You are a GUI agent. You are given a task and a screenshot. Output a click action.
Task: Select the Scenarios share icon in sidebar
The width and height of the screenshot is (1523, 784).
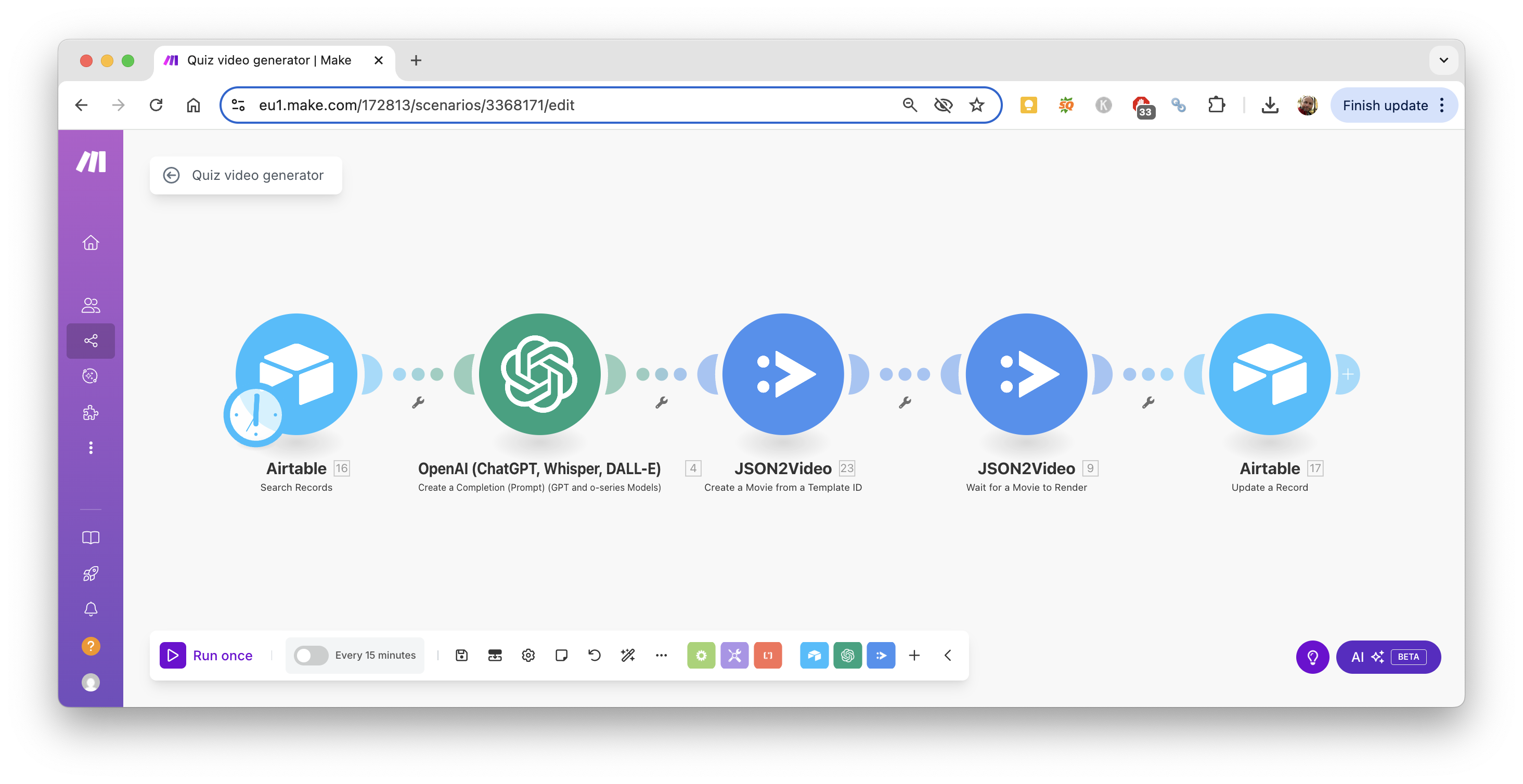click(x=91, y=341)
